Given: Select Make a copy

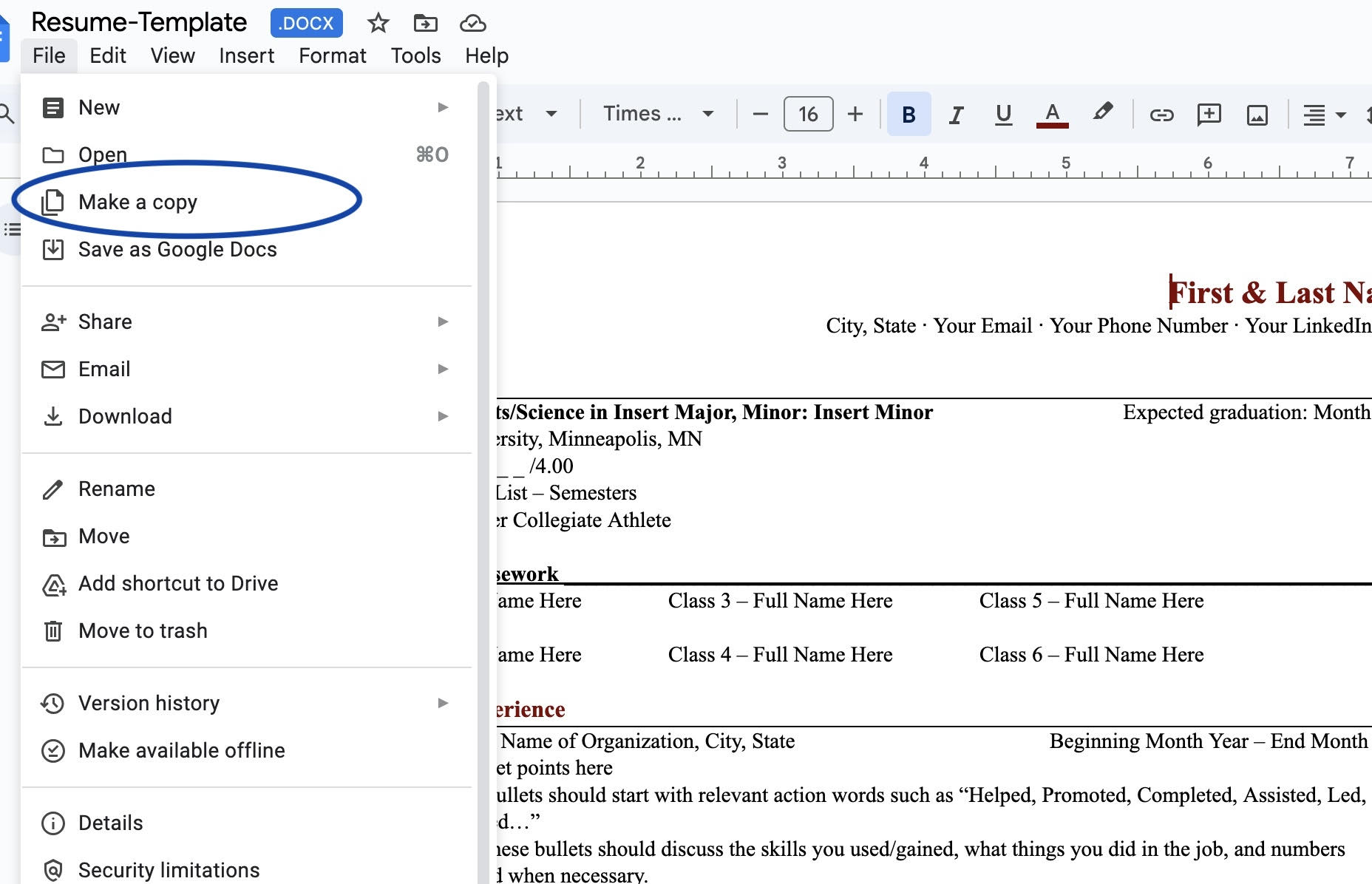Looking at the screenshot, I should click(137, 201).
